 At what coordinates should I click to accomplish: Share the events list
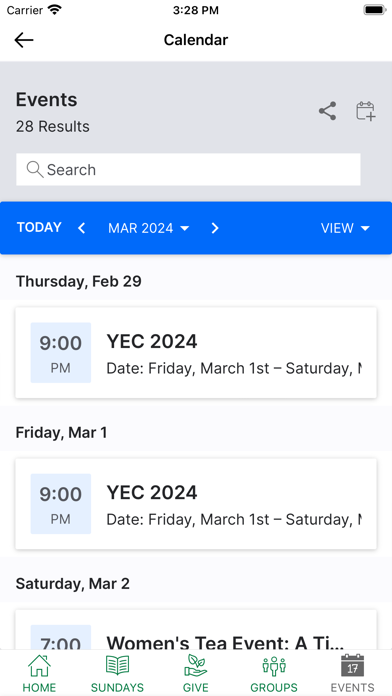327,111
